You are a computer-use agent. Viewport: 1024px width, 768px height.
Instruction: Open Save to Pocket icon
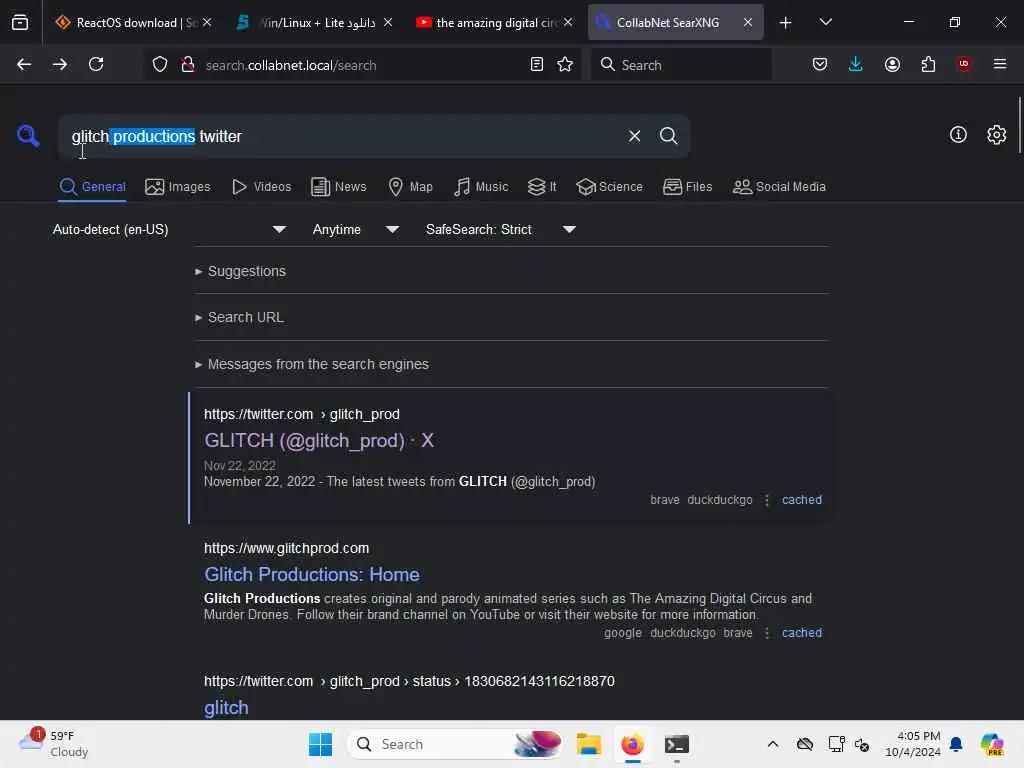[x=820, y=64]
